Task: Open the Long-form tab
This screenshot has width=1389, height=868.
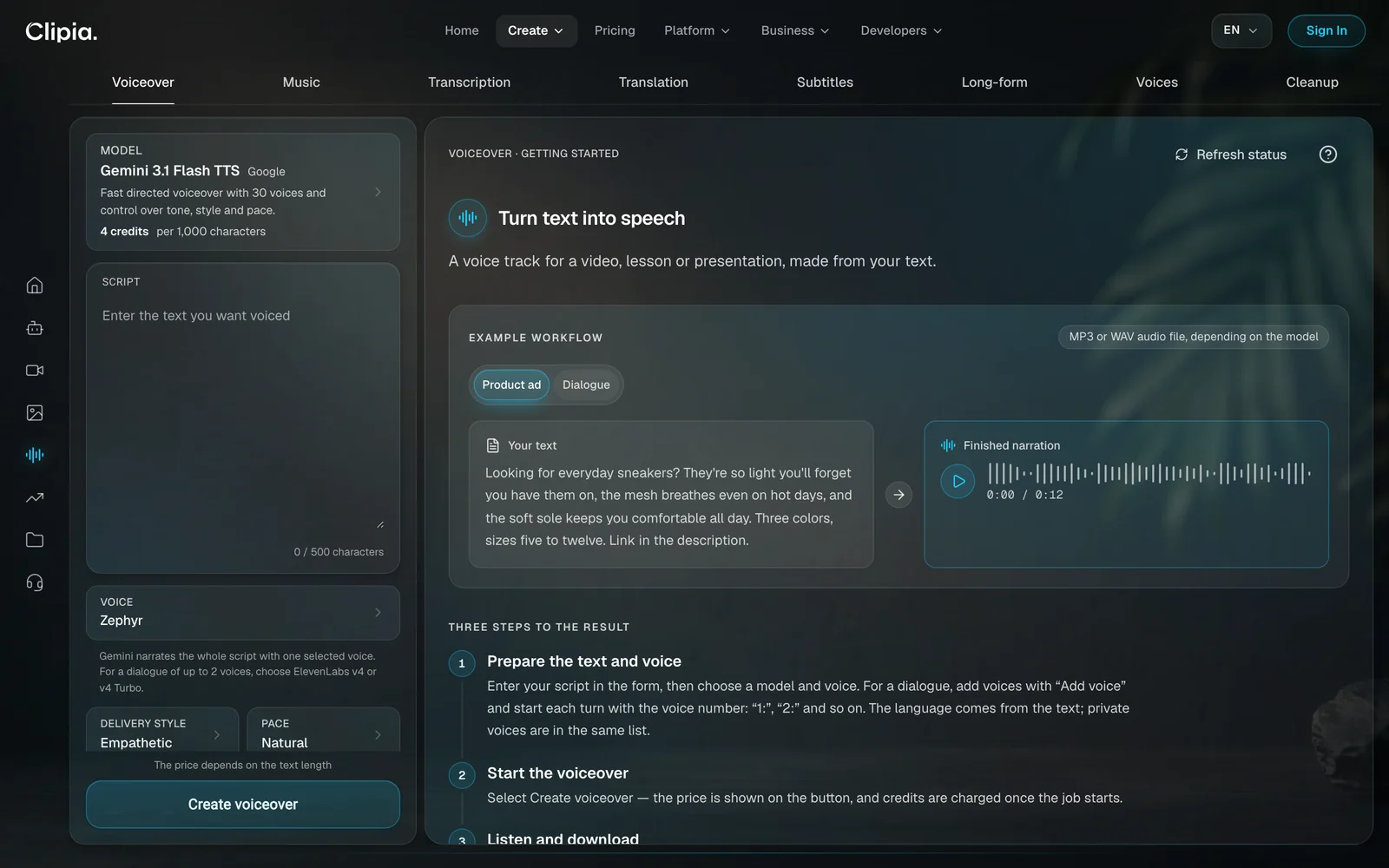Action: click(x=994, y=82)
